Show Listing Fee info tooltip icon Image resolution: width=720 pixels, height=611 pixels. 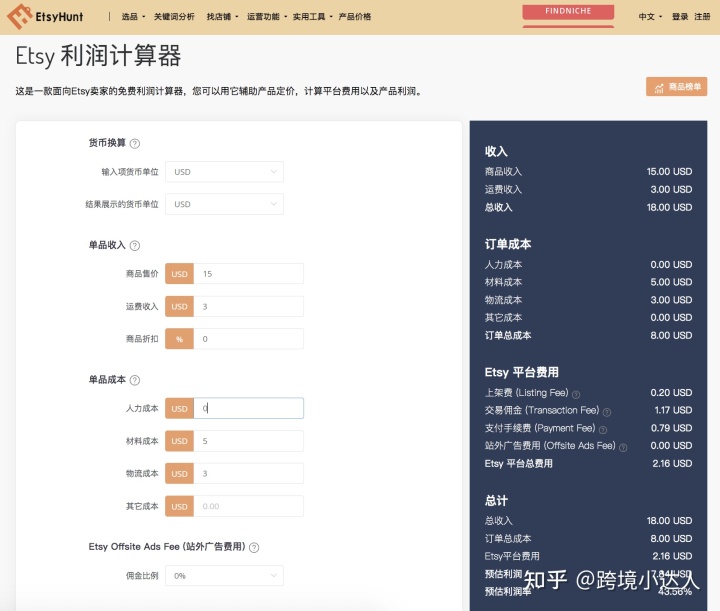click(x=576, y=394)
